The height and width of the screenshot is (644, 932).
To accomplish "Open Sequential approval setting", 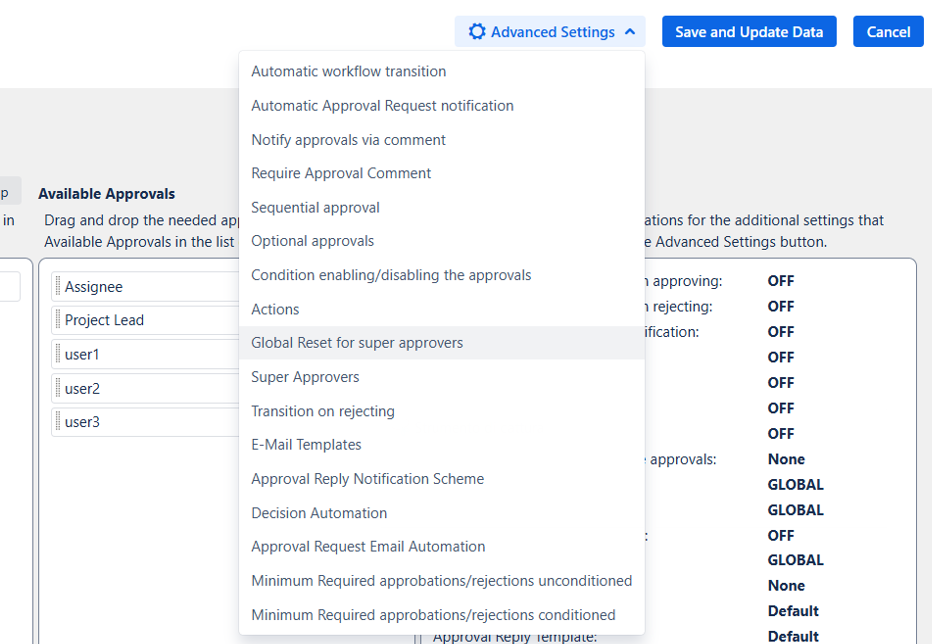I will point(315,208).
